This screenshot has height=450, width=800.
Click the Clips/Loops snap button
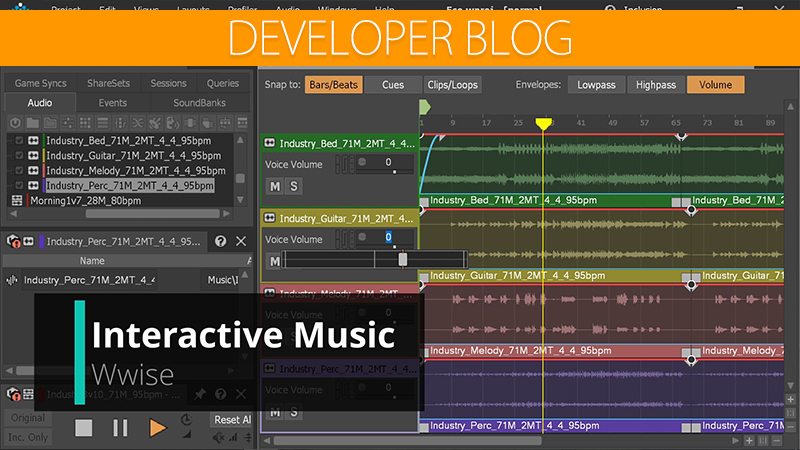coord(453,85)
